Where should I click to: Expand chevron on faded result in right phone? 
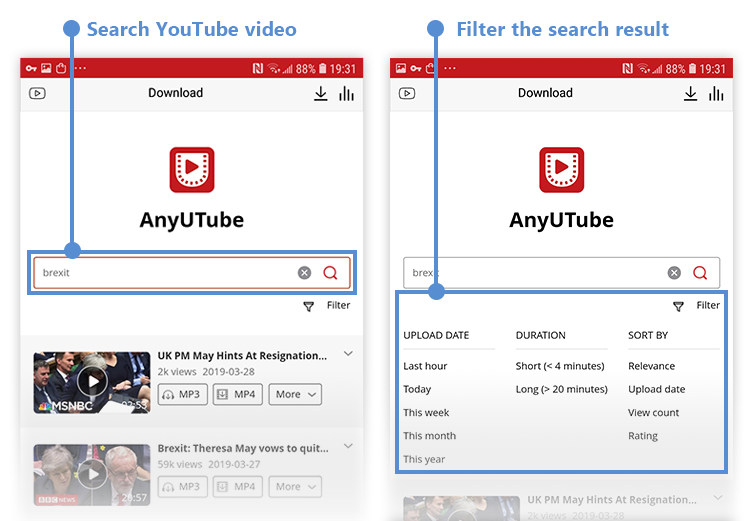click(718, 498)
